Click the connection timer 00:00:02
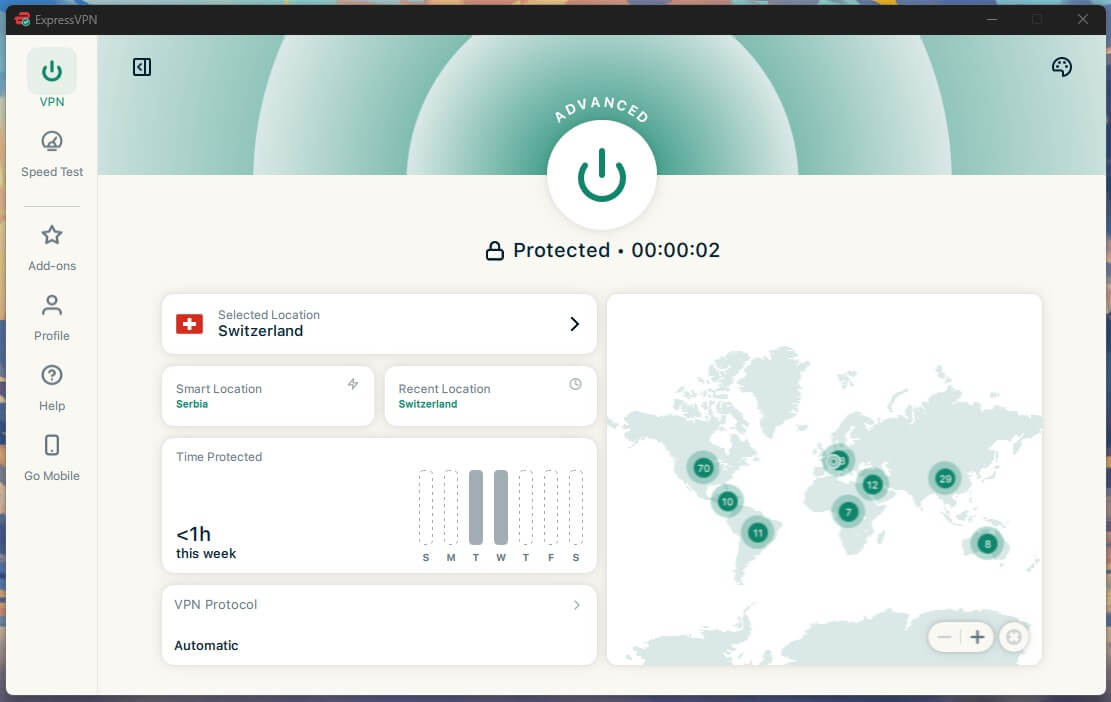 pyautogui.click(x=675, y=250)
